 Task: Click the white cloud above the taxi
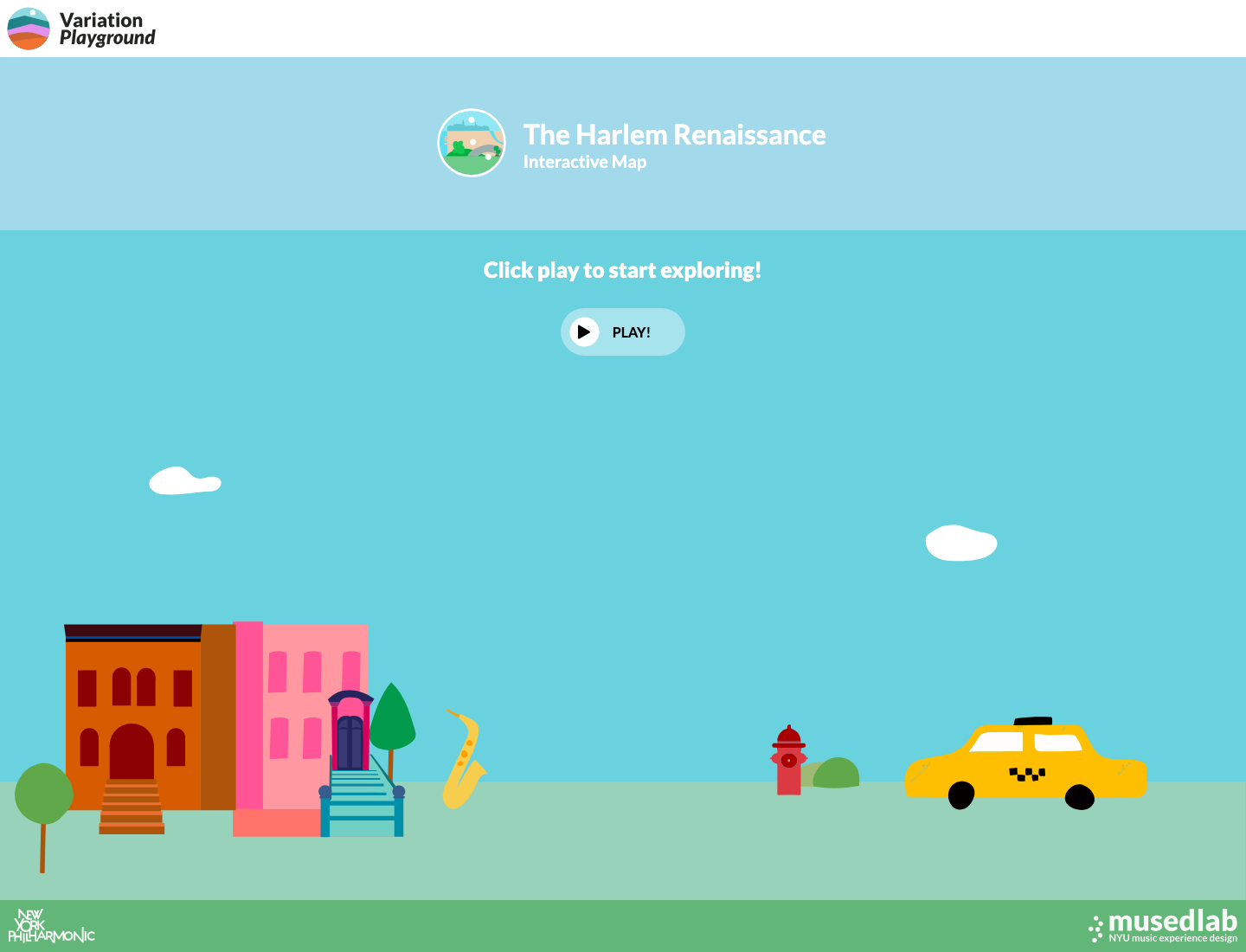pyautogui.click(x=961, y=543)
